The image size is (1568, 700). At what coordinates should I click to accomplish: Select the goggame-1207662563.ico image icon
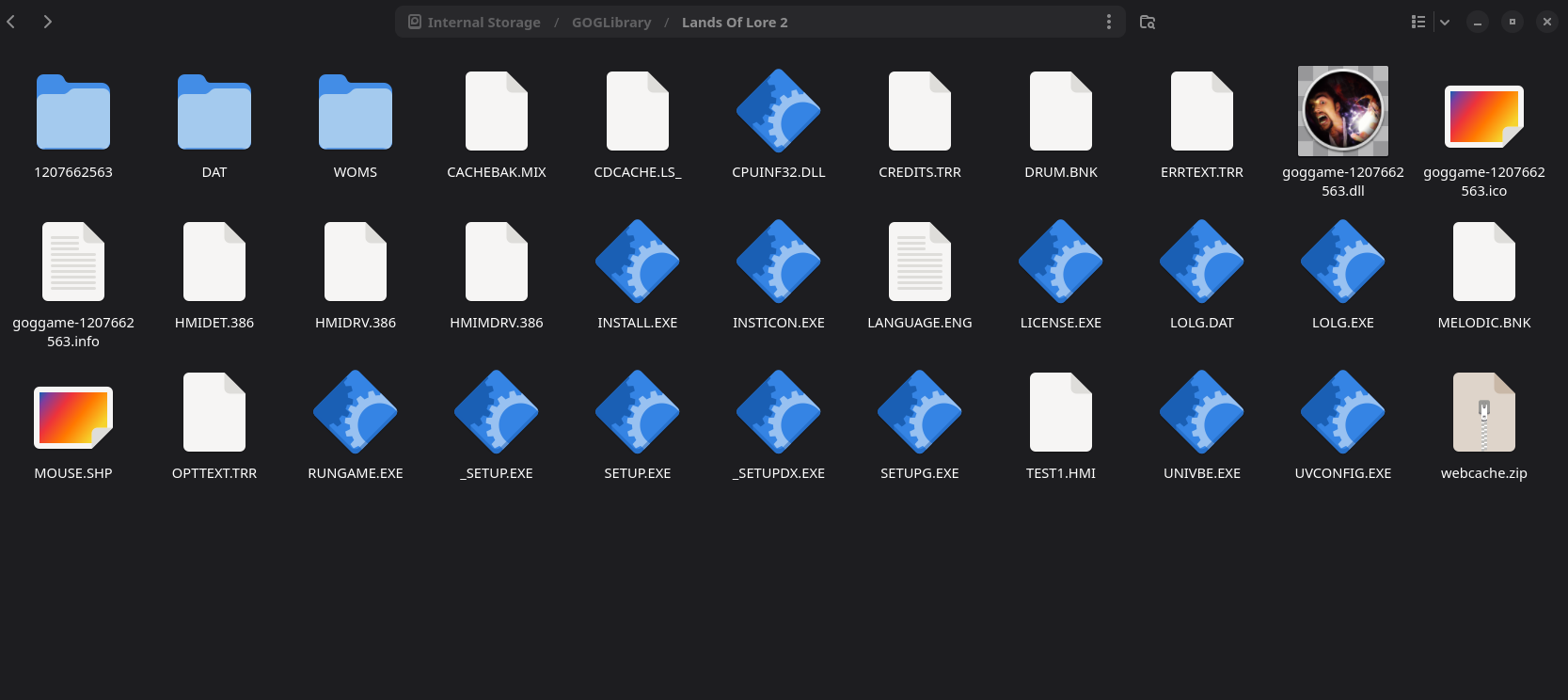[1484, 117]
